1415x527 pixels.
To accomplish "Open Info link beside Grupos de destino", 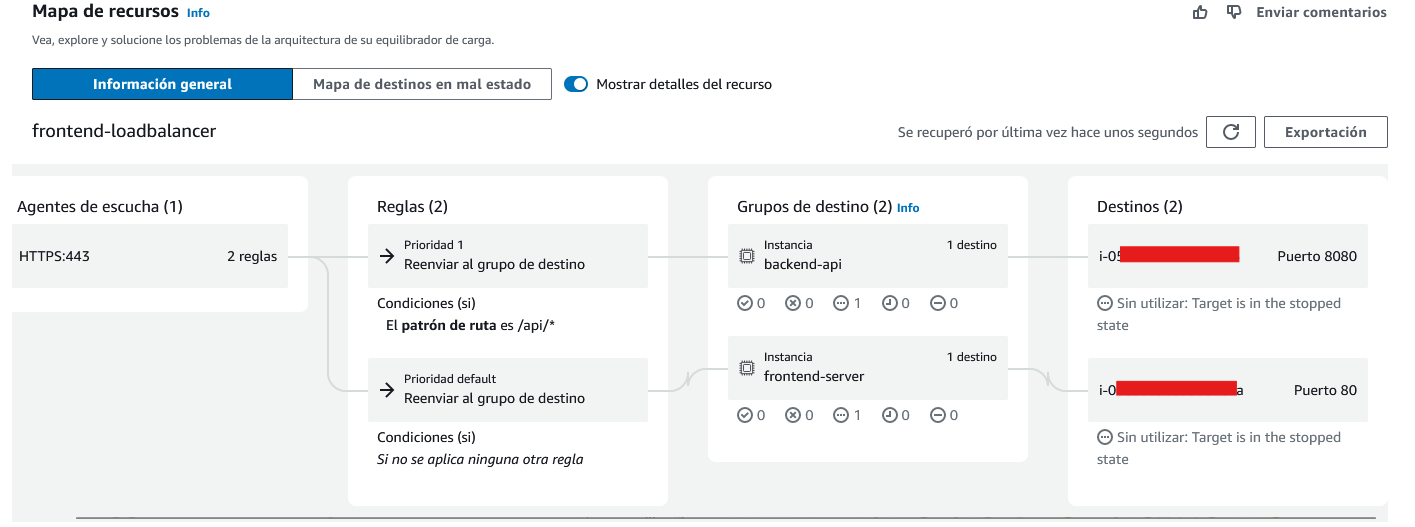I will pos(908,208).
